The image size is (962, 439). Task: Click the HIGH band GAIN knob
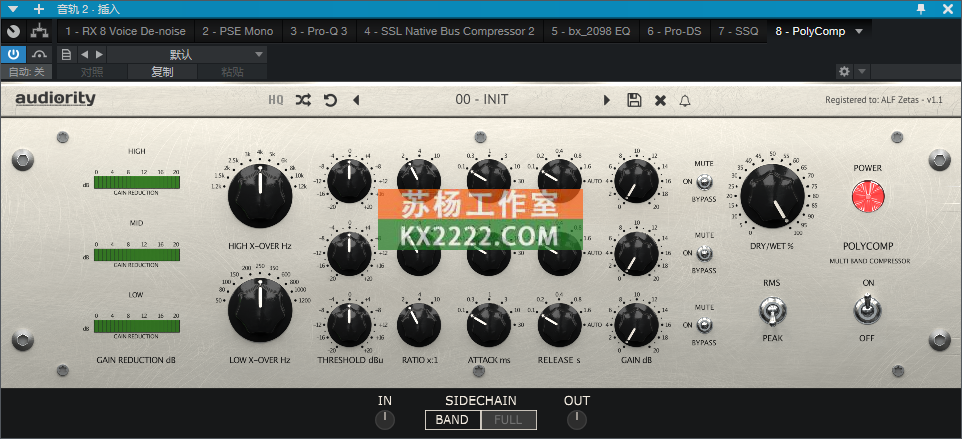coord(636,181)
